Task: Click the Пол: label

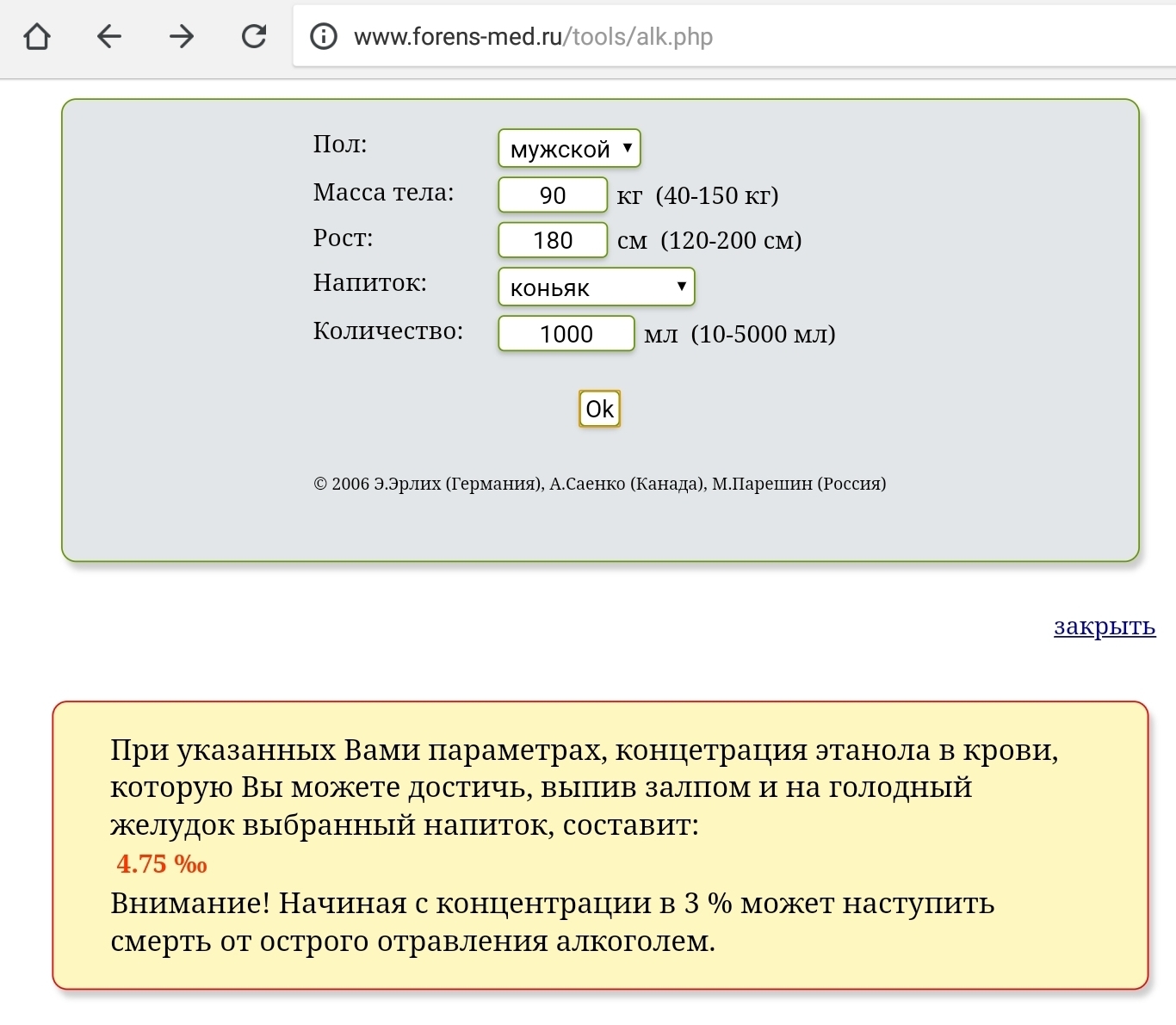Action: tap(340, 144)
